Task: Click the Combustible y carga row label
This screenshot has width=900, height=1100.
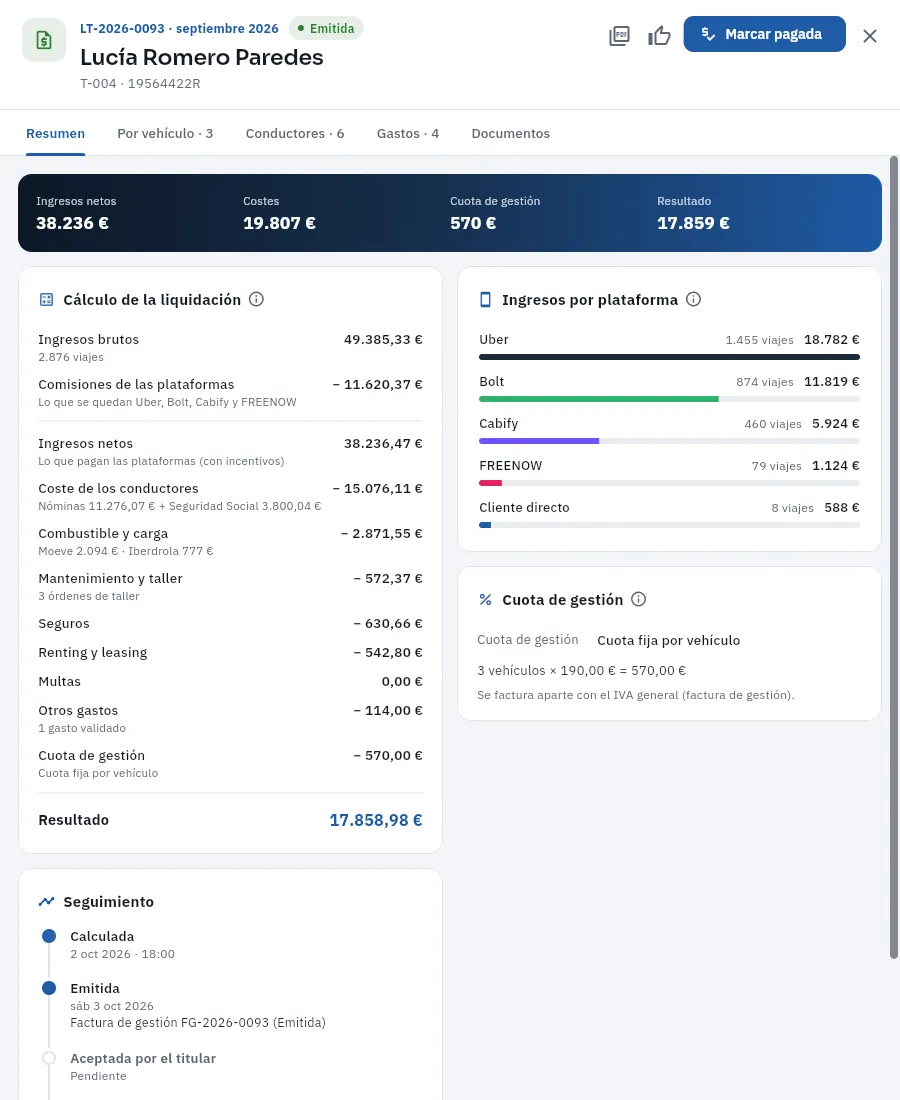Action: tap(103, 533)
